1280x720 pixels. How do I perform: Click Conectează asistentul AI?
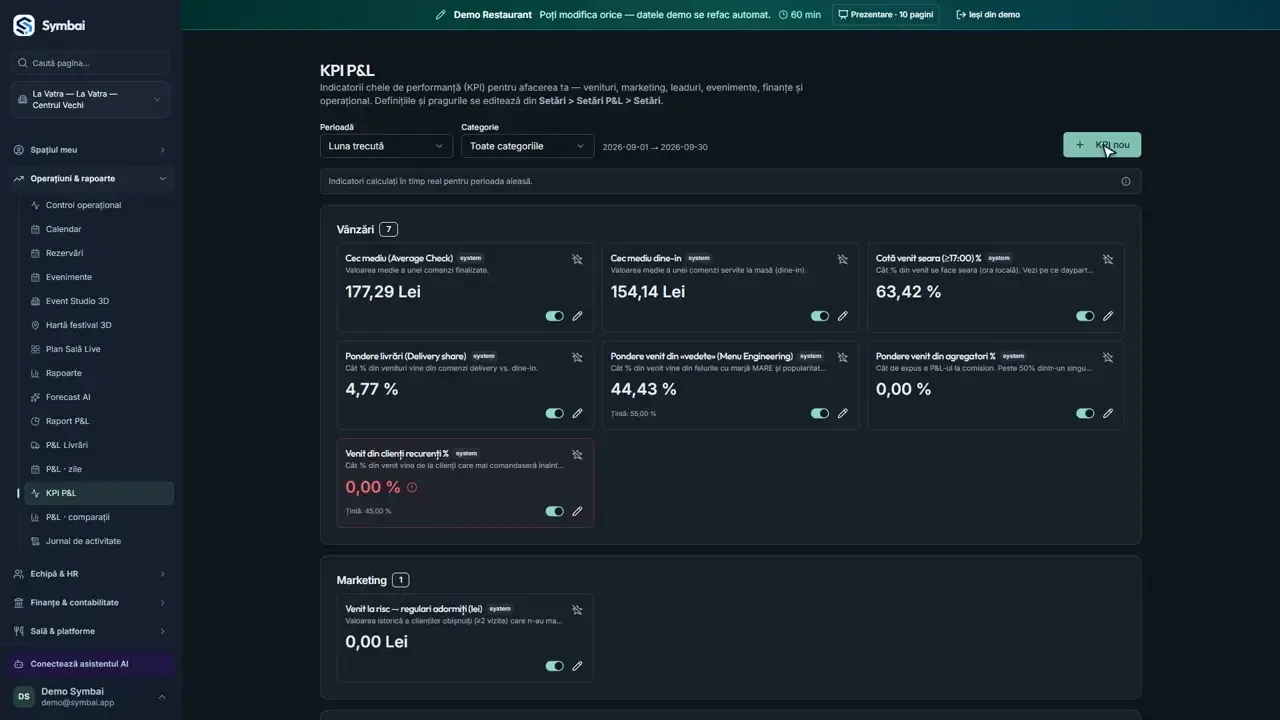tap(90, 664)
